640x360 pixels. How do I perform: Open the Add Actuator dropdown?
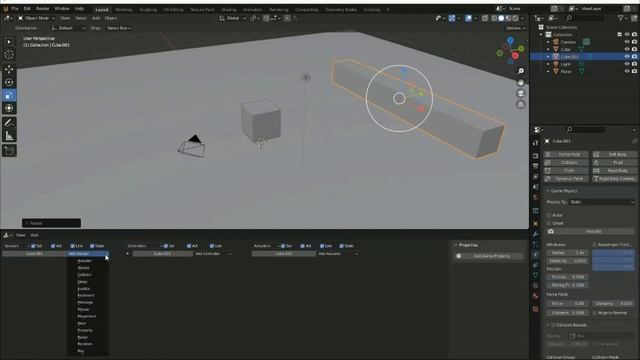pos(338,254)
